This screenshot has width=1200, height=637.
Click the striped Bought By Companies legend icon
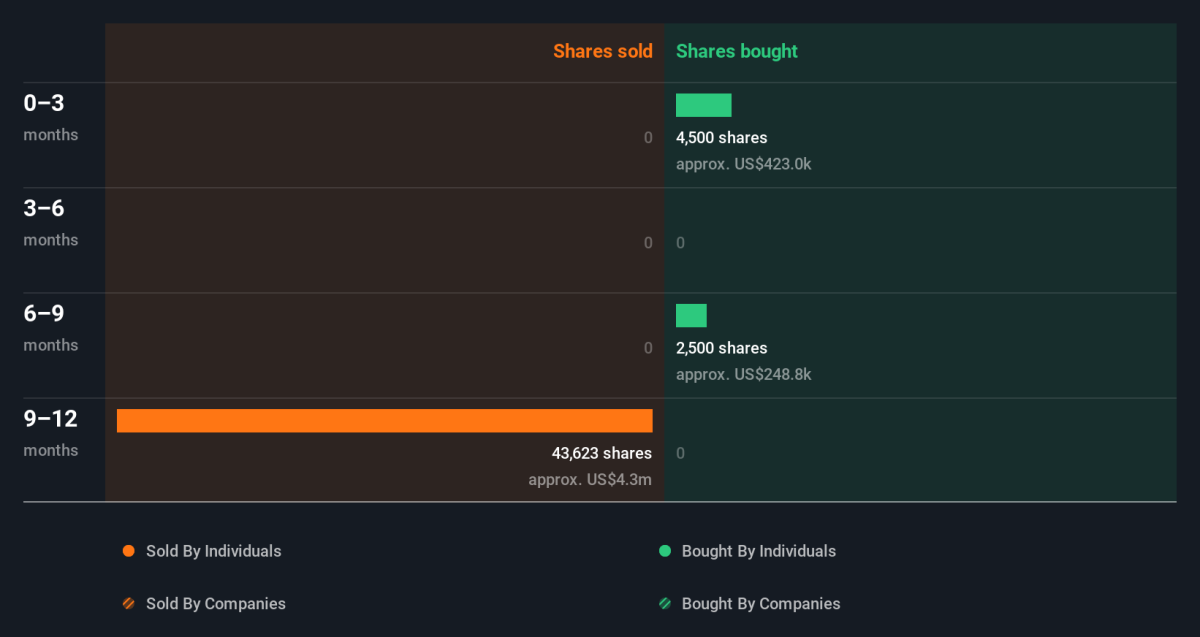coord(664,604)
